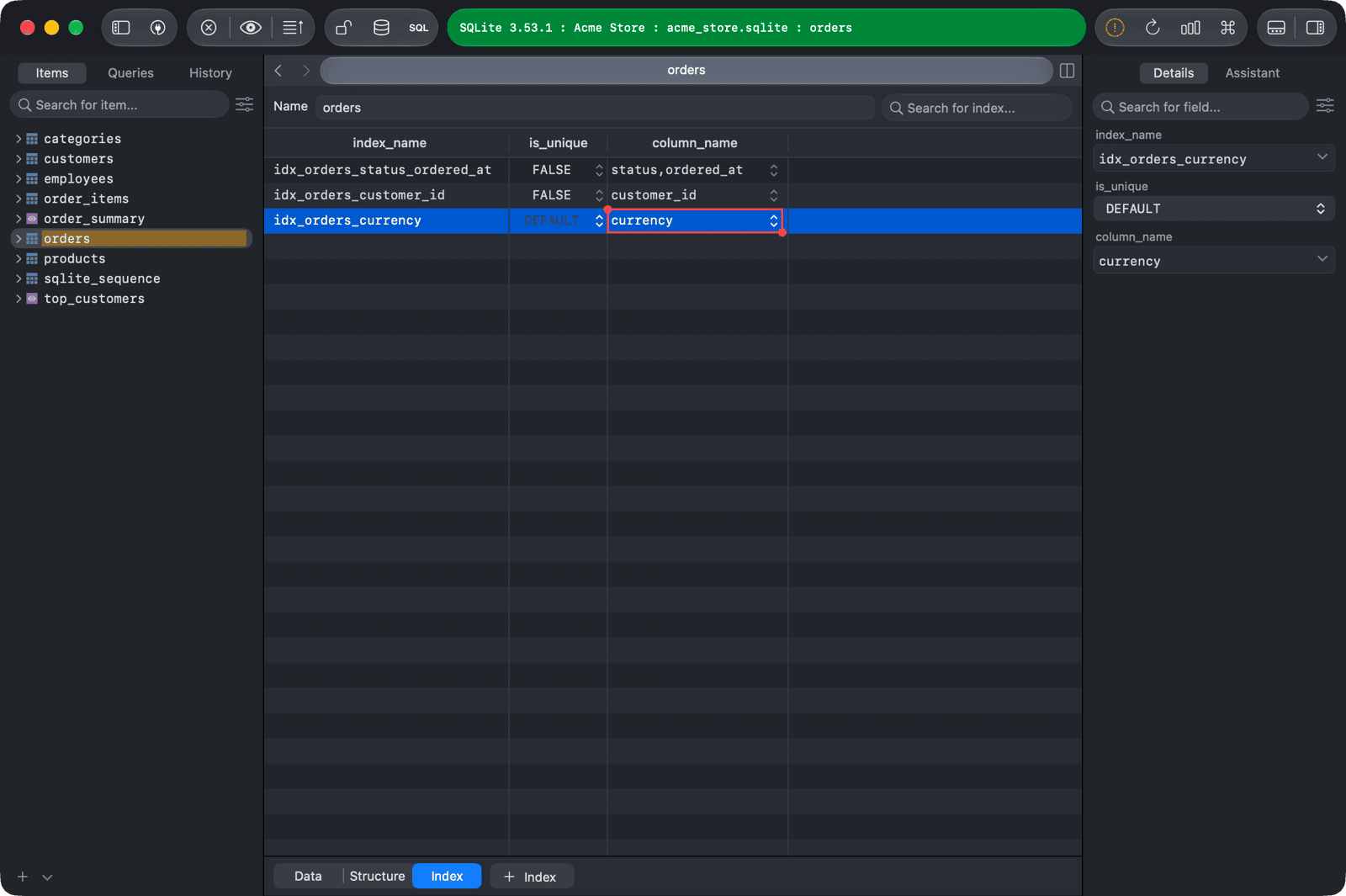1346x896 pixels.
Task: Open the database cylinder icon
Action: (x=381, y=28)
